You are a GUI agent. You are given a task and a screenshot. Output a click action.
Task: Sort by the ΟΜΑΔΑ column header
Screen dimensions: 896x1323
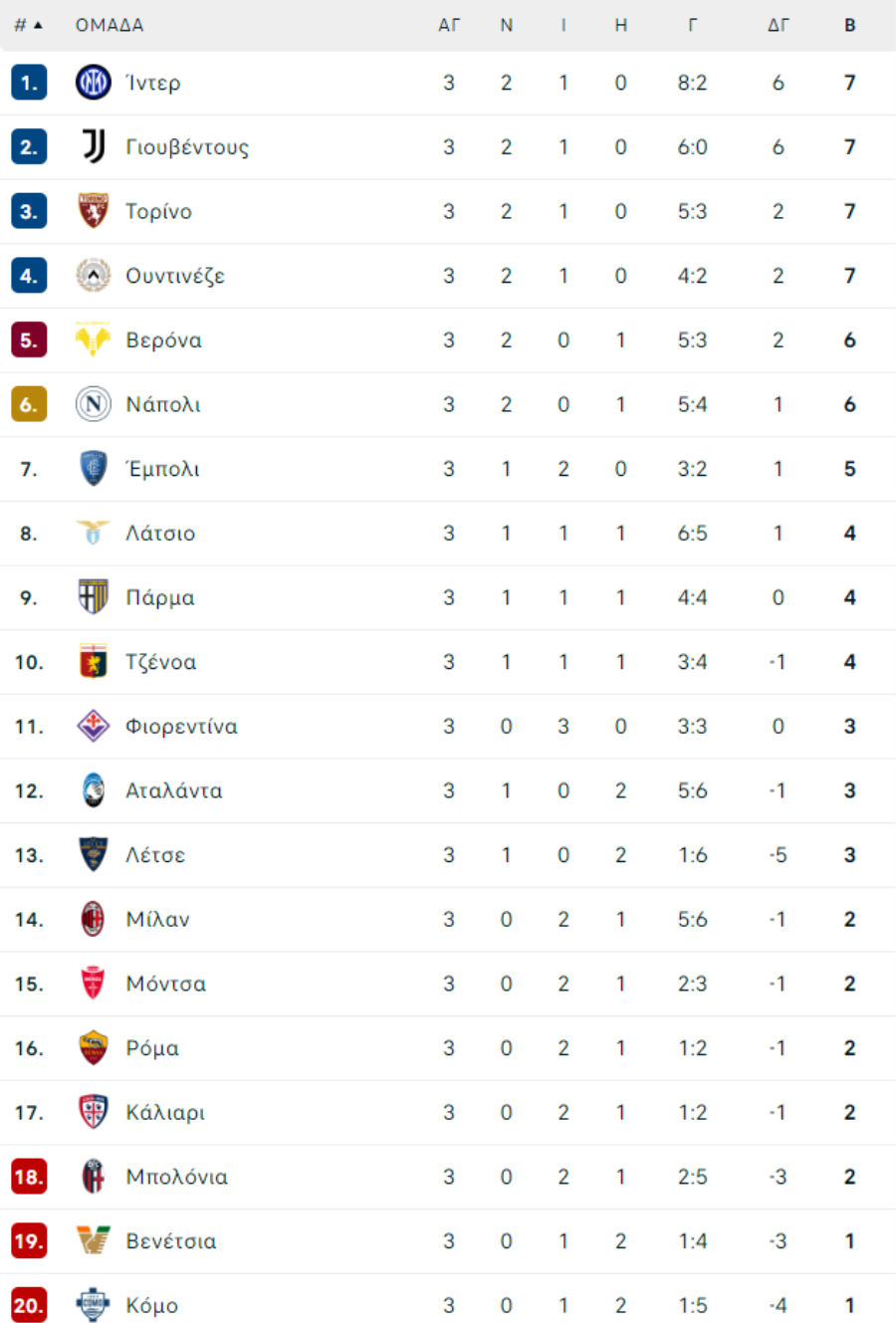[x=110, y=25]
